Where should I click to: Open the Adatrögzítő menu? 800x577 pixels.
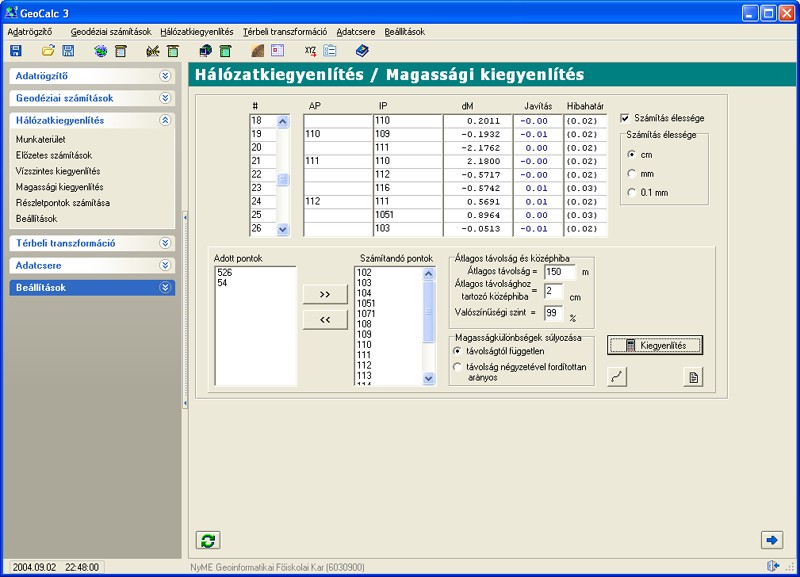pyautogui.click(x=30, y=32)
